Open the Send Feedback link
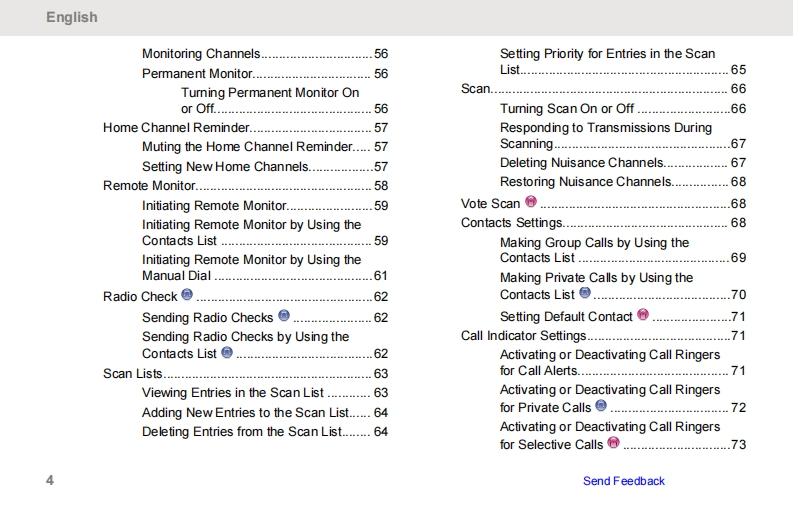This screenshot has height=513, width=793. tap(623, 481)
